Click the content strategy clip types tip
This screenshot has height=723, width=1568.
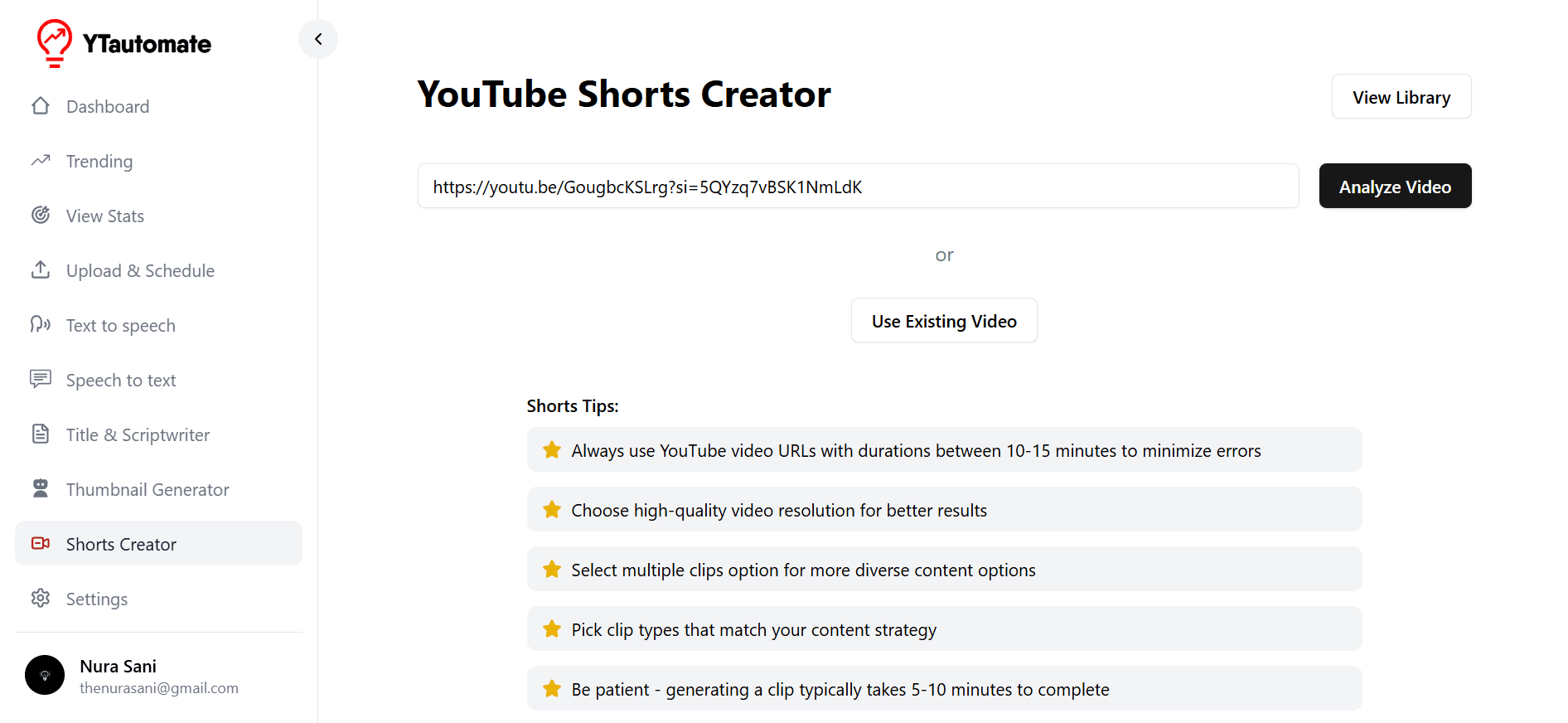coord(944,629)
